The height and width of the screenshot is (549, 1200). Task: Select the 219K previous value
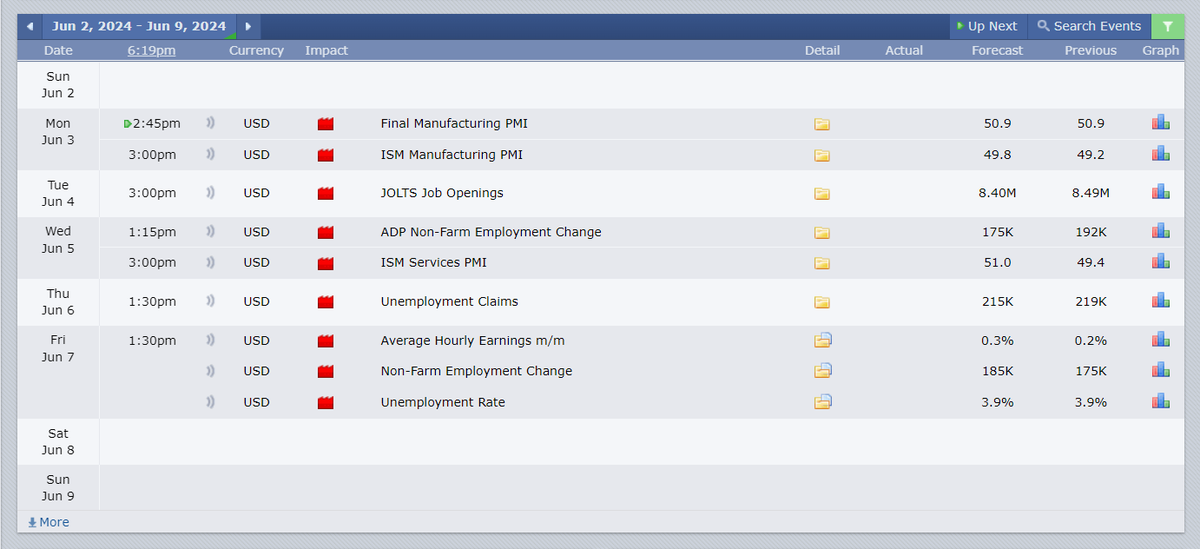click(1090, 301)
